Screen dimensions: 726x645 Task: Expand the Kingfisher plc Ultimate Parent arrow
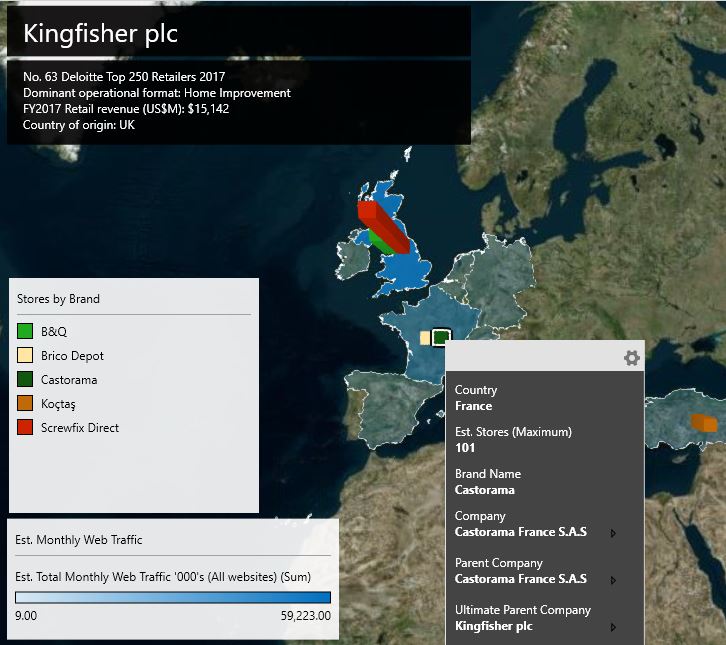tap(613, 627)
